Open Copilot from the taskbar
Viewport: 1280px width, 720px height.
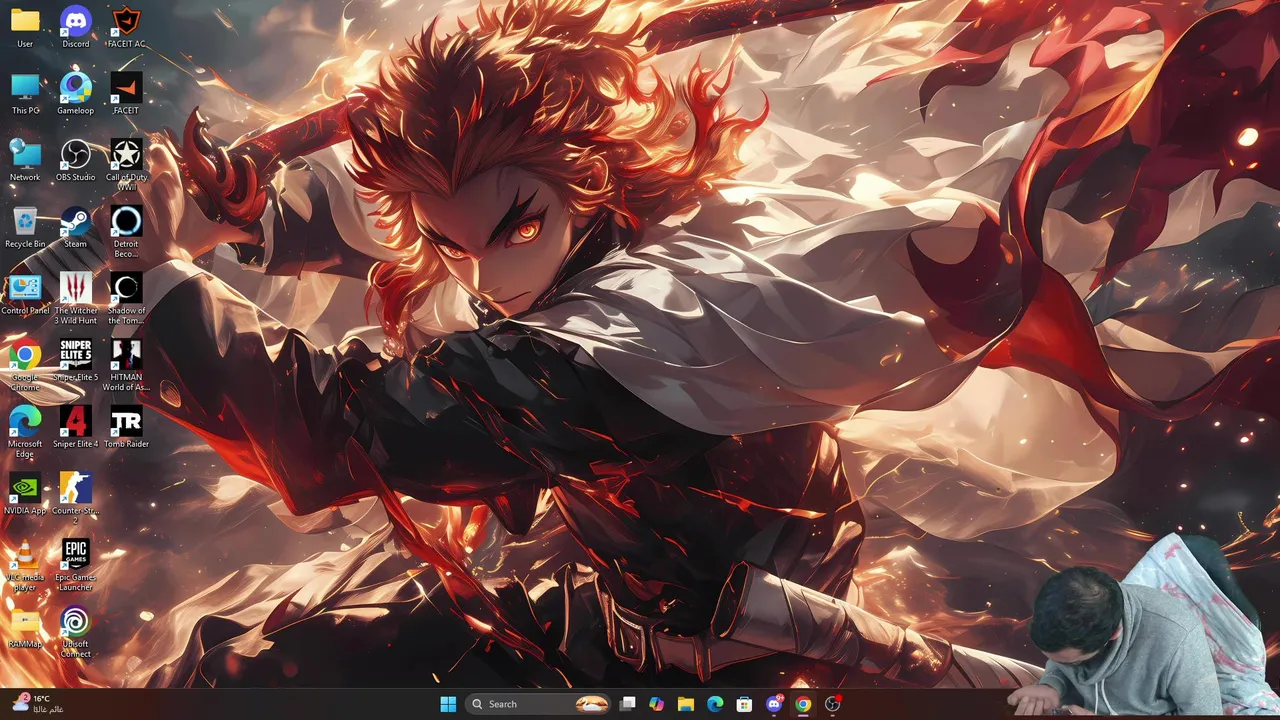pyautogui.click(x=656, y=704)
